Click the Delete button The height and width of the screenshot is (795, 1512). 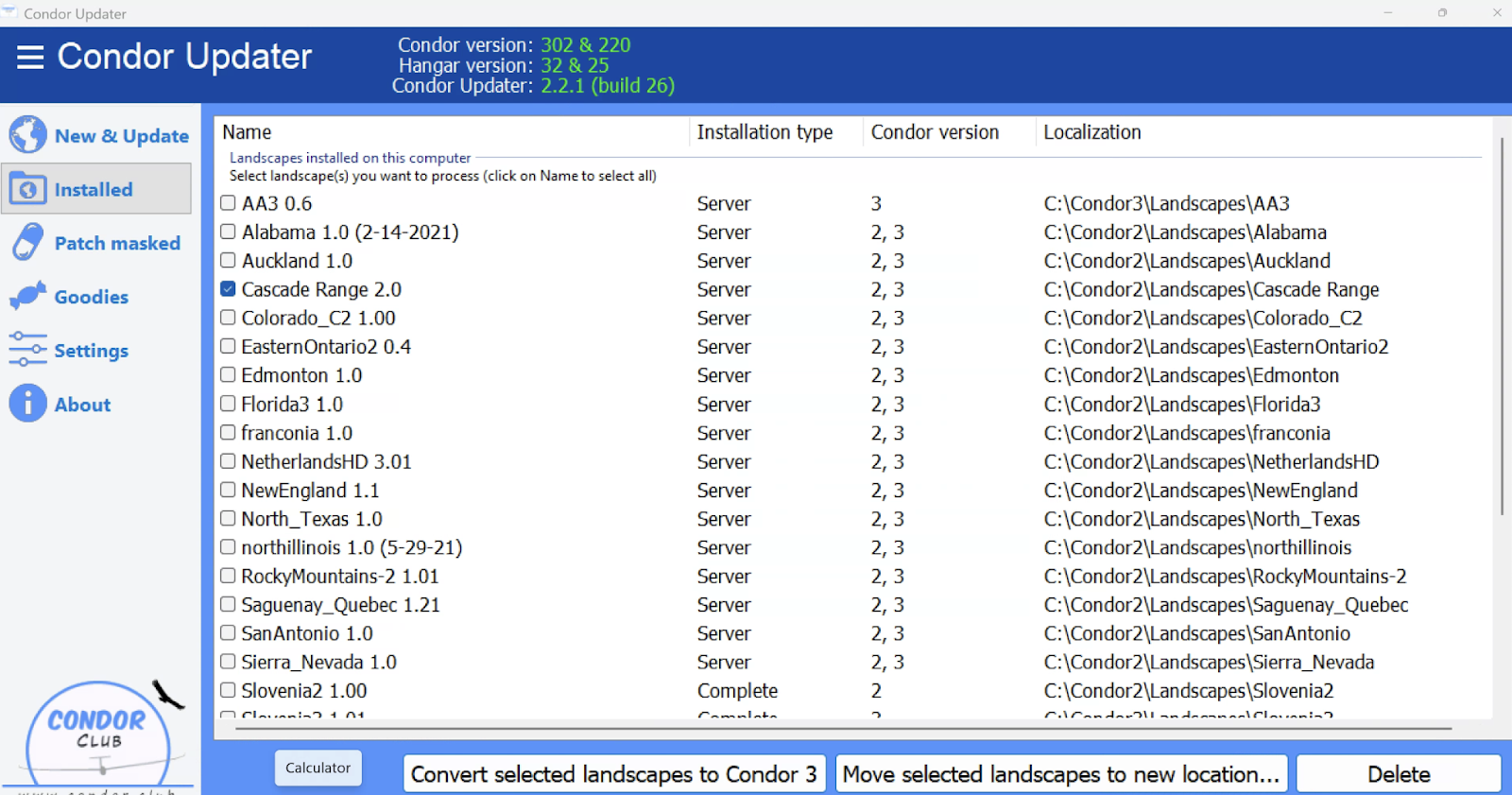coord(1399,774)
